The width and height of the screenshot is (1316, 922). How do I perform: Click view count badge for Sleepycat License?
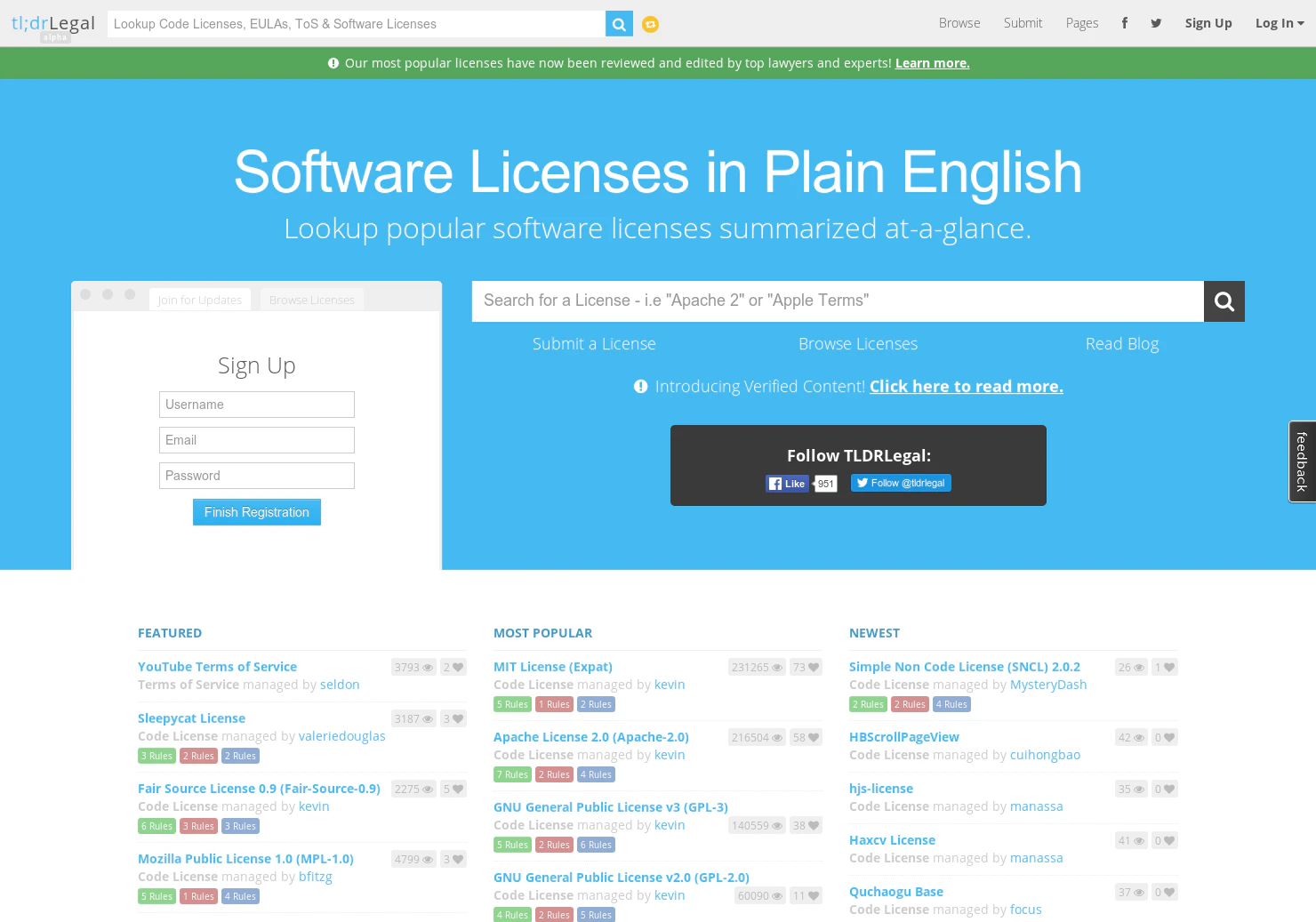(414, 718)
